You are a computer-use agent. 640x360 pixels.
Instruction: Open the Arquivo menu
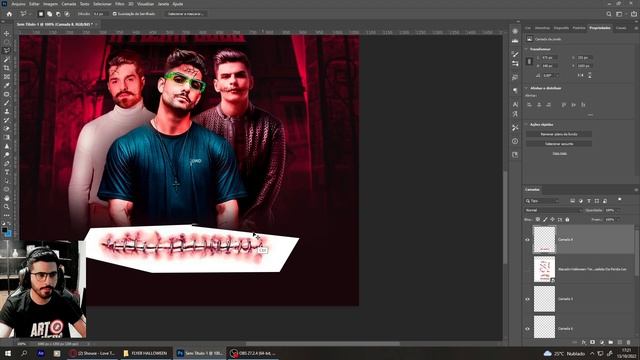click(x=18, y=4)
